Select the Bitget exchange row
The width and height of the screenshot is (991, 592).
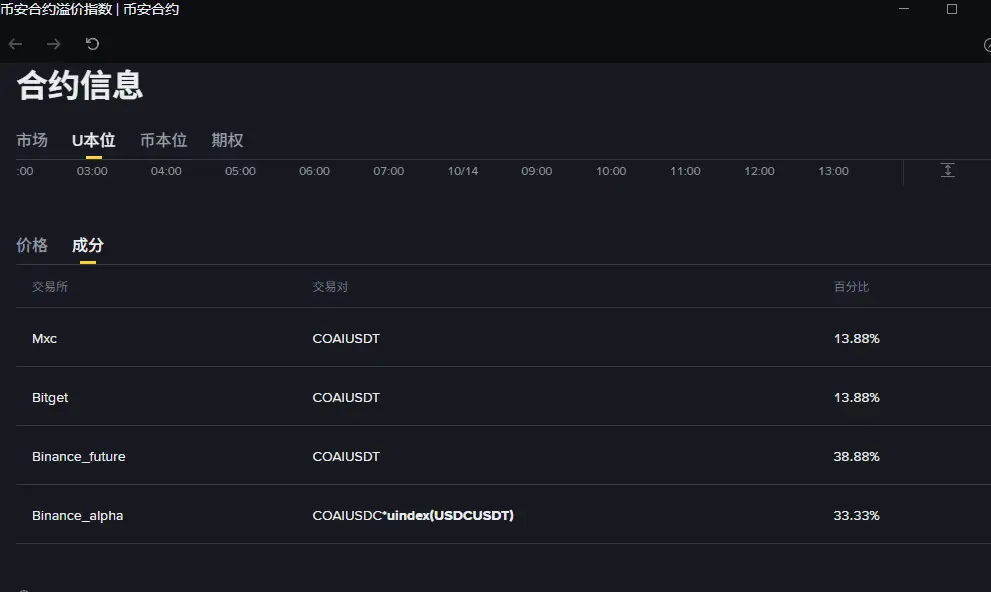50,397
